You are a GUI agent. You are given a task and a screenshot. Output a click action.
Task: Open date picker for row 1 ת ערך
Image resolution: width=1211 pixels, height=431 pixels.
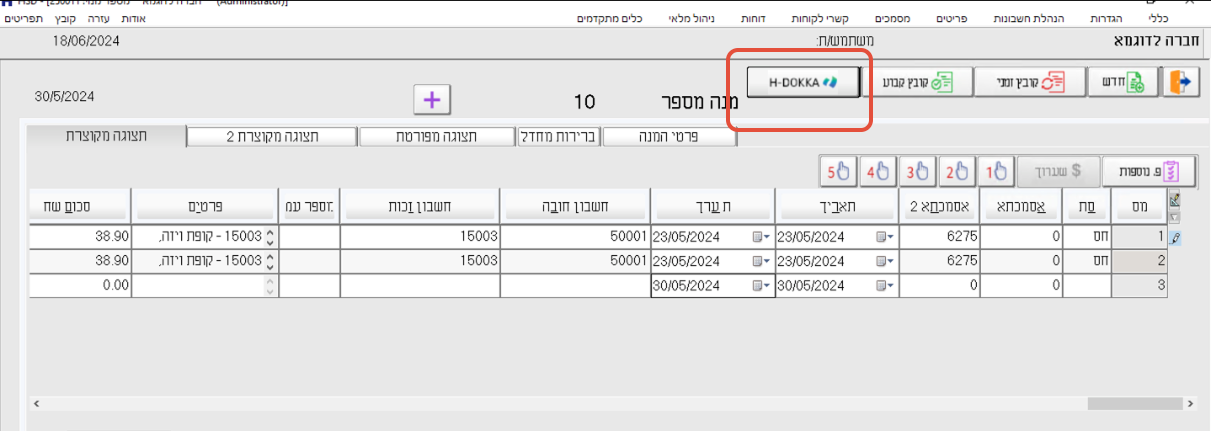click(x=761, y=237)
